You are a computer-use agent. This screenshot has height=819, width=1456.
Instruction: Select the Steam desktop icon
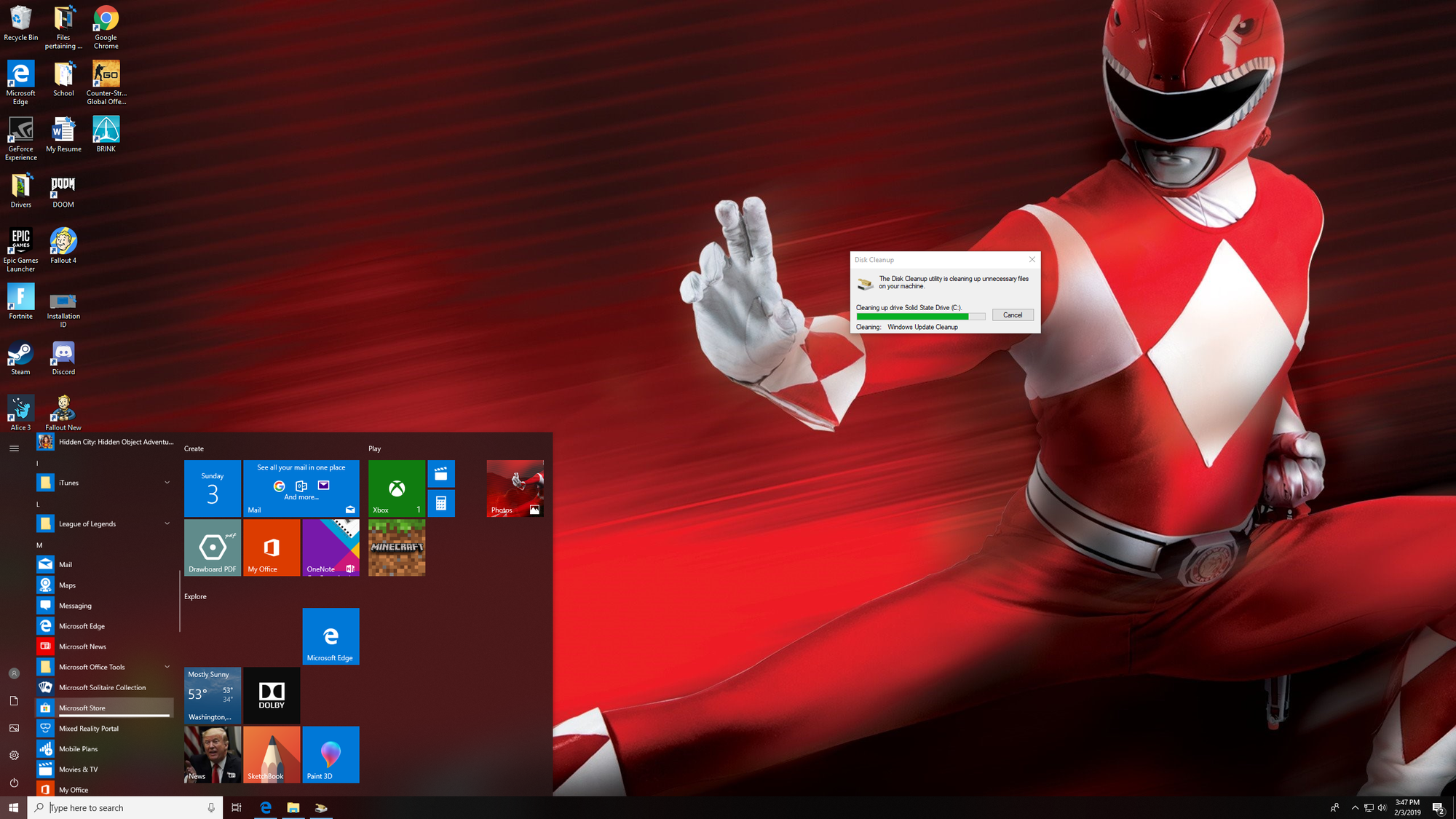20,357
